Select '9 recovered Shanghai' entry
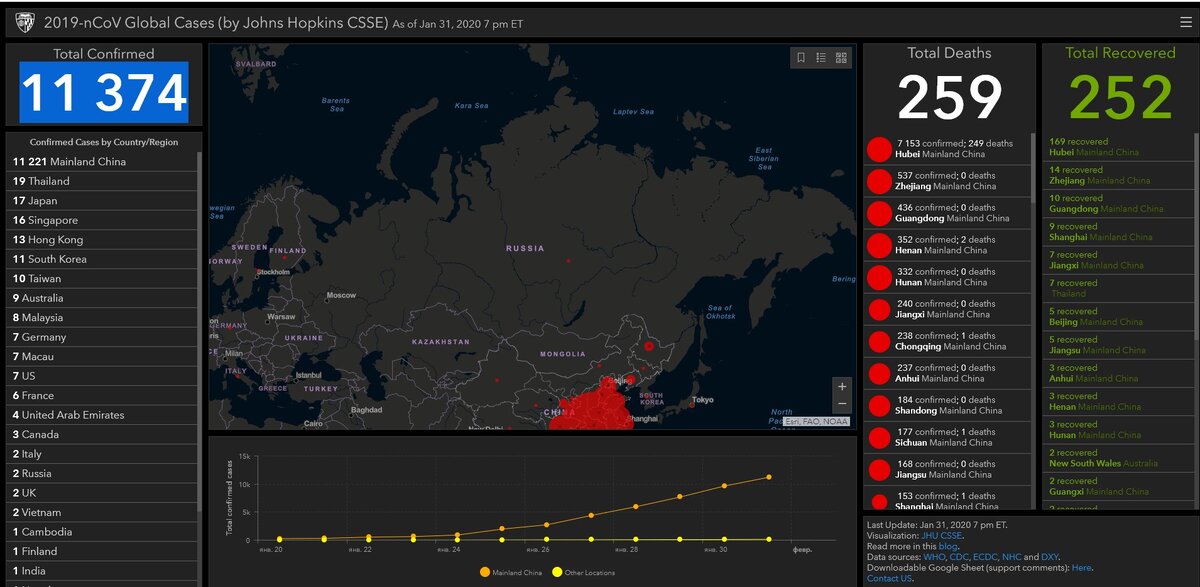1200x587 pixels. [x=1117, y=232]
